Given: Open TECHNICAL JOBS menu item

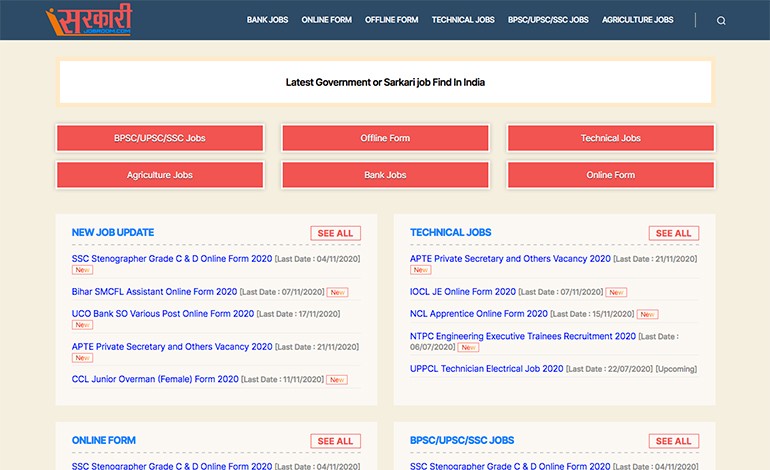Looking at the screenshot, I should click(x=463, y=20).
